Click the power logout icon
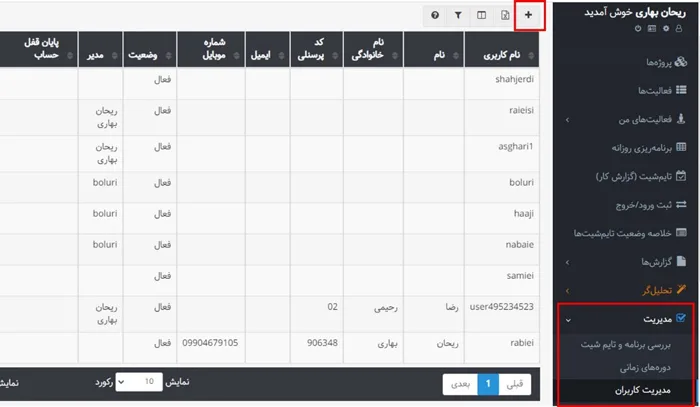Viewport: 700px width, 407px height. point(638,29)
